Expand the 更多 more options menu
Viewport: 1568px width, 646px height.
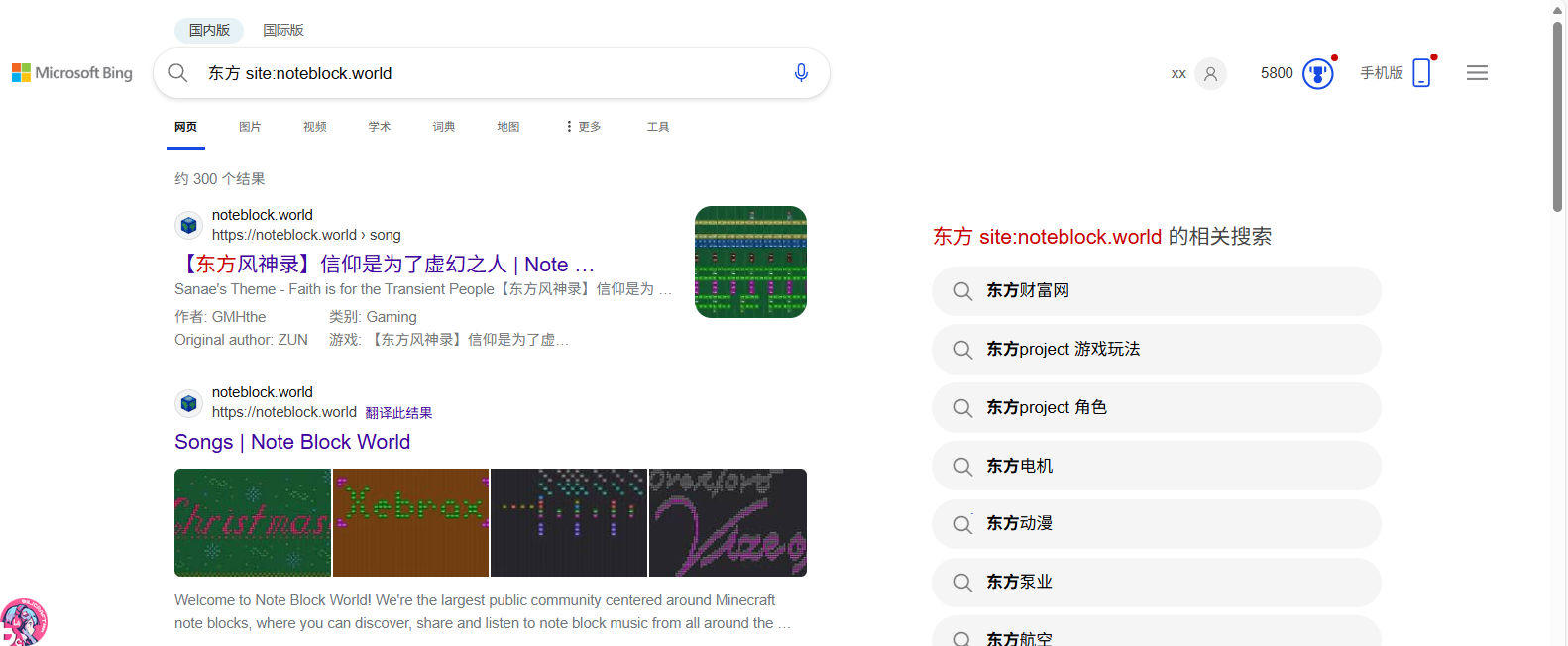coord(583,127)
